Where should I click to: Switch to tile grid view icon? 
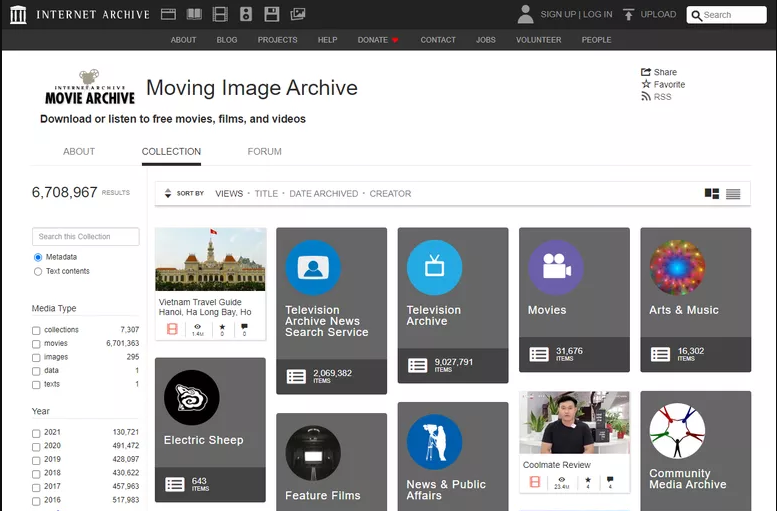pos(712,194)
